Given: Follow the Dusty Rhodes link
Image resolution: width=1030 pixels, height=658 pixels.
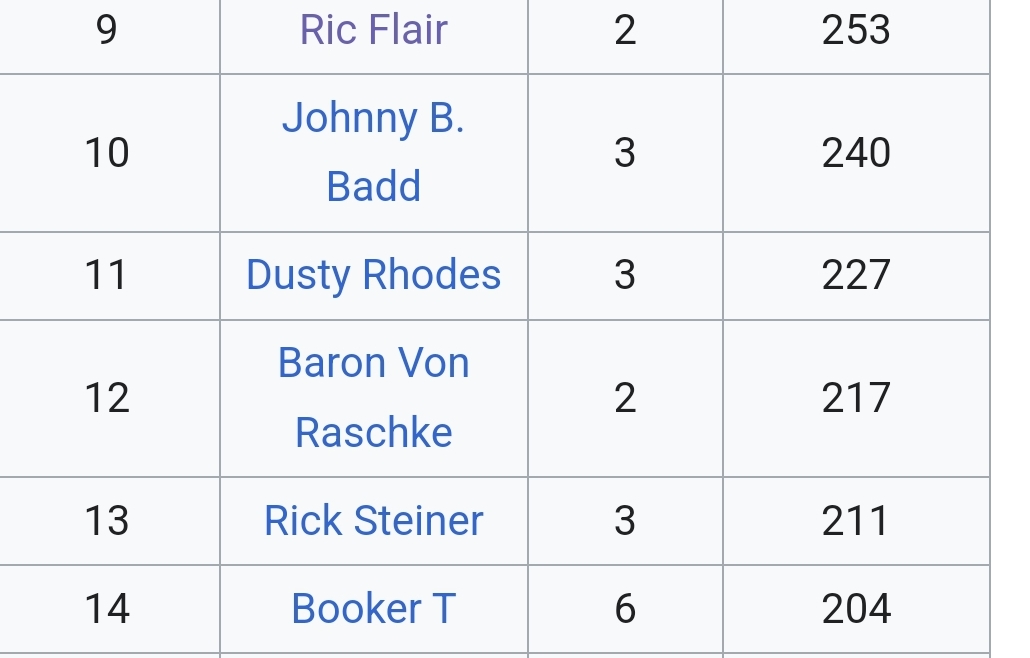Looking at the screenshot, I should (x=373, y=275).
